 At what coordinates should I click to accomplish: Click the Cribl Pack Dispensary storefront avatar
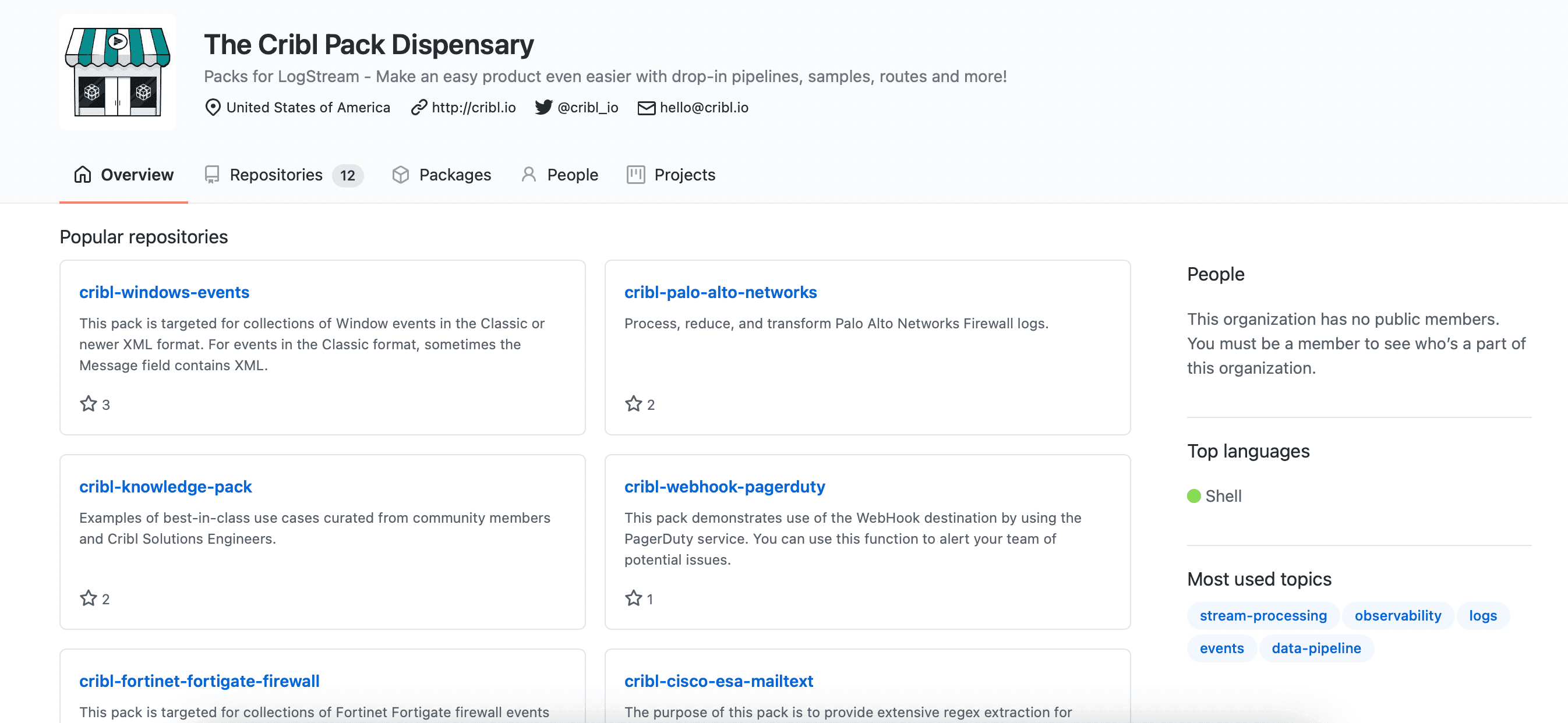(x=118, y=72)
